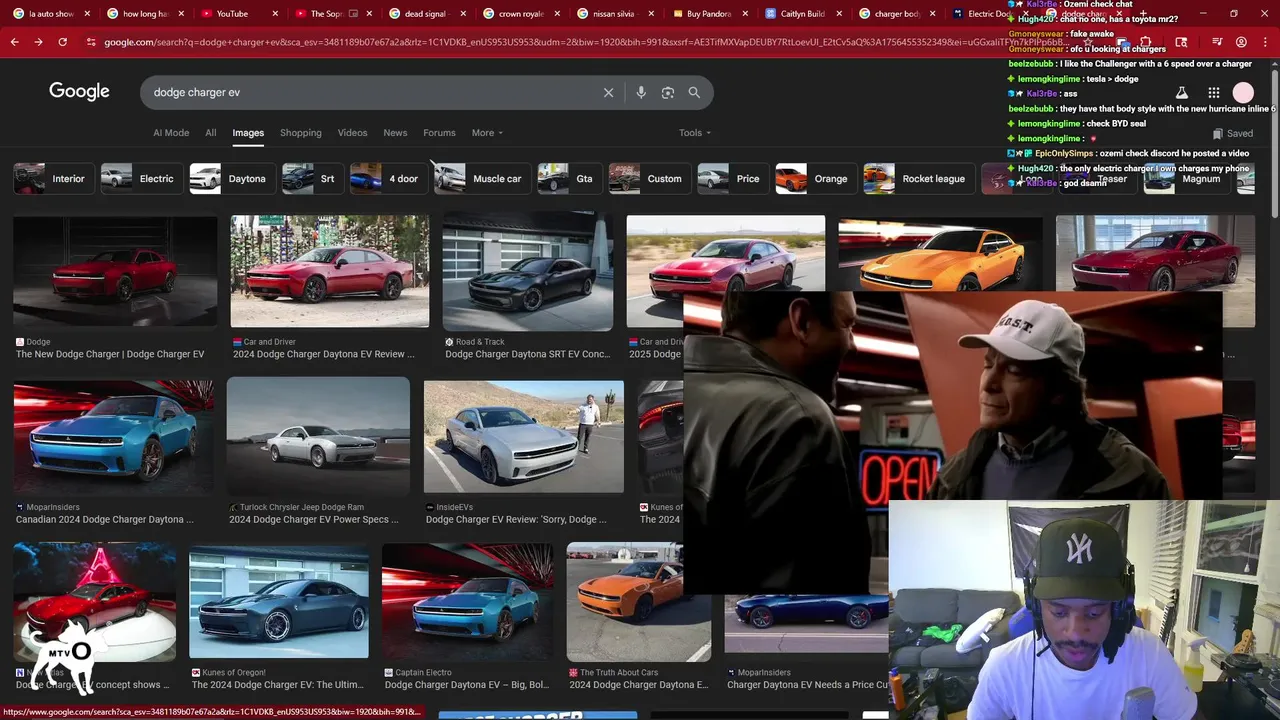The width and height of the screenshot is (1280, 720).
Task: Open Car and Driver '2024 Dodge Charger Daytona EV Review' thumbnail
Action: tap(330, 271)
